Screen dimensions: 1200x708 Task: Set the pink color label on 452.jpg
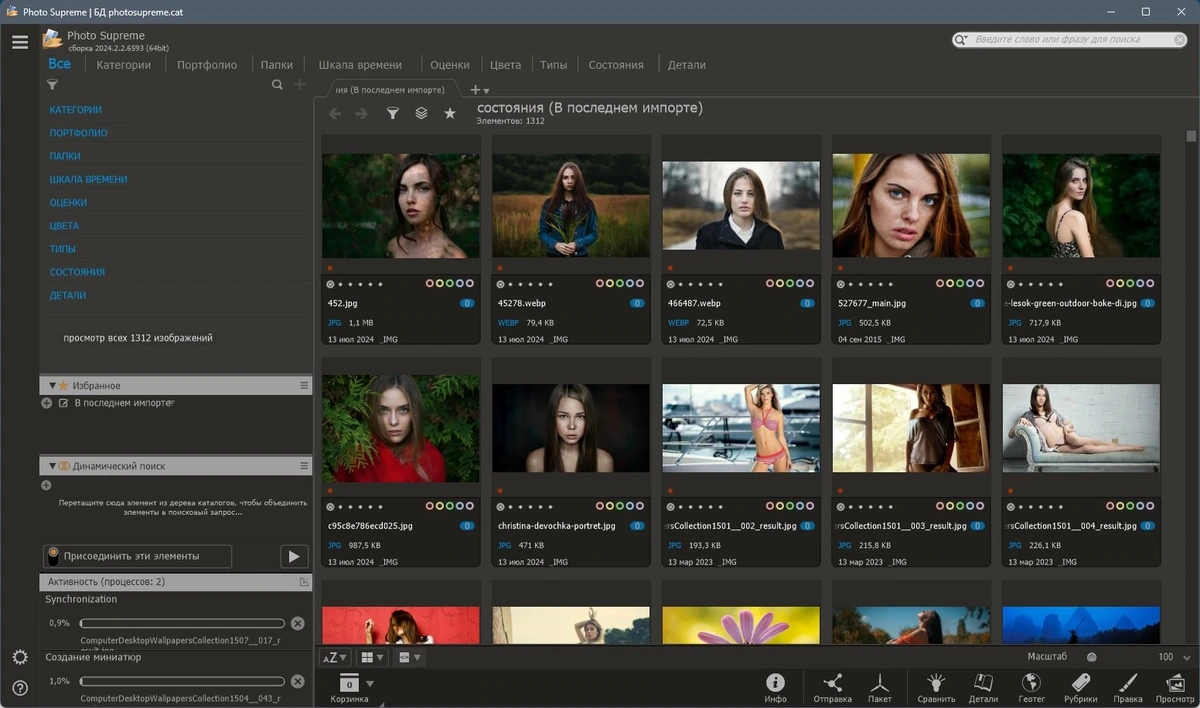[x=430, y=284]
